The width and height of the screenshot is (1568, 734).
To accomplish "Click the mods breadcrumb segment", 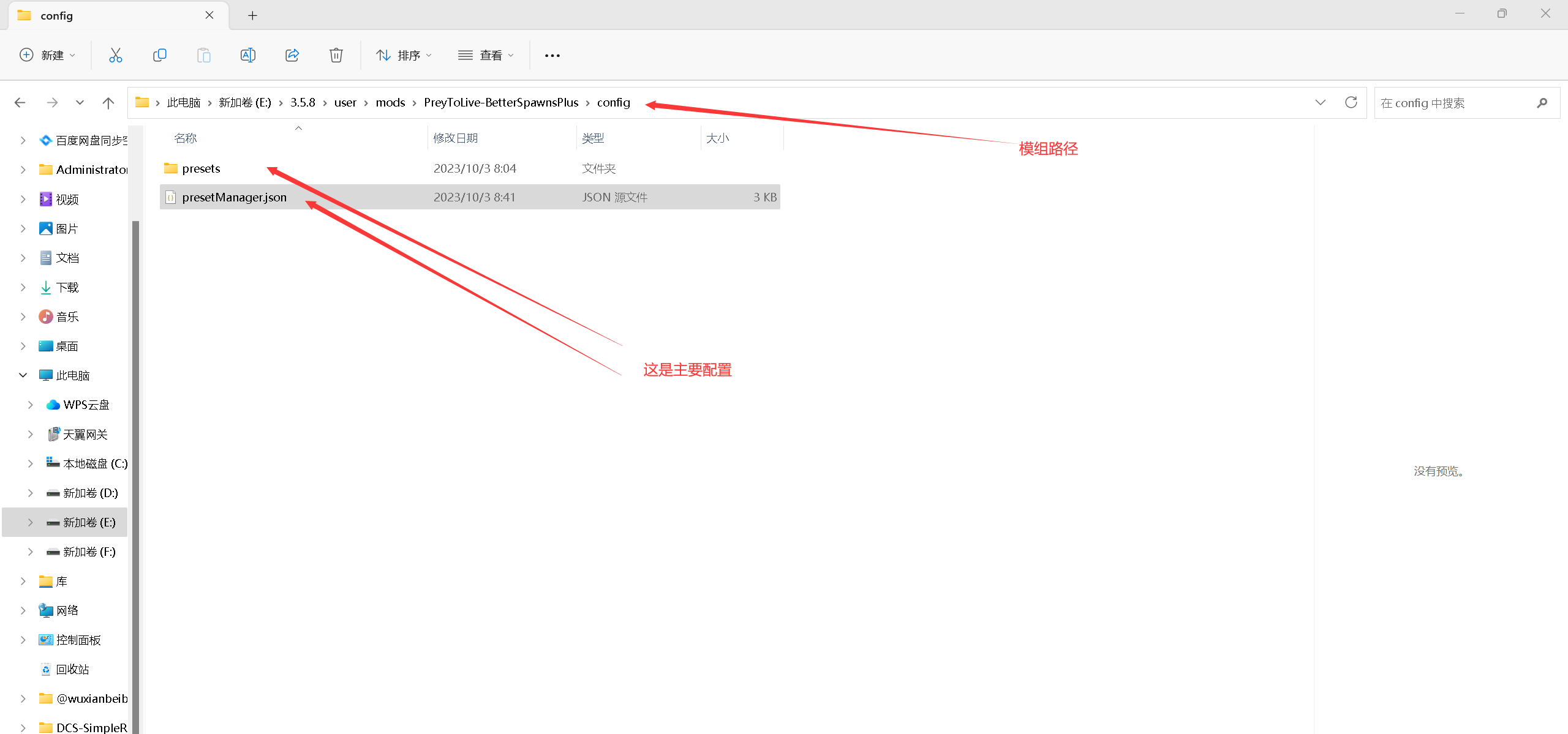I will [x=391, y=103].
